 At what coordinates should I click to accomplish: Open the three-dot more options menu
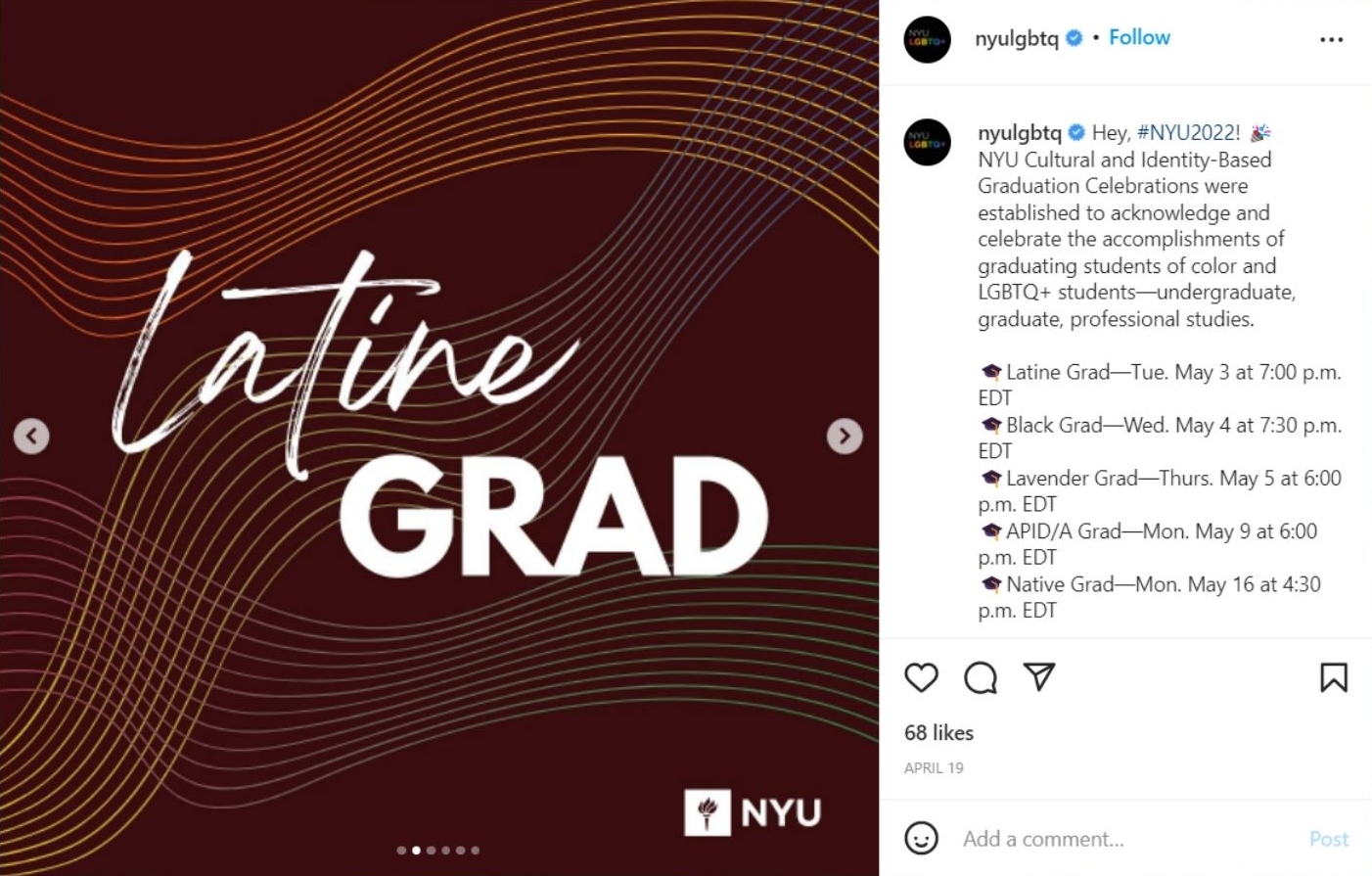1331,39
